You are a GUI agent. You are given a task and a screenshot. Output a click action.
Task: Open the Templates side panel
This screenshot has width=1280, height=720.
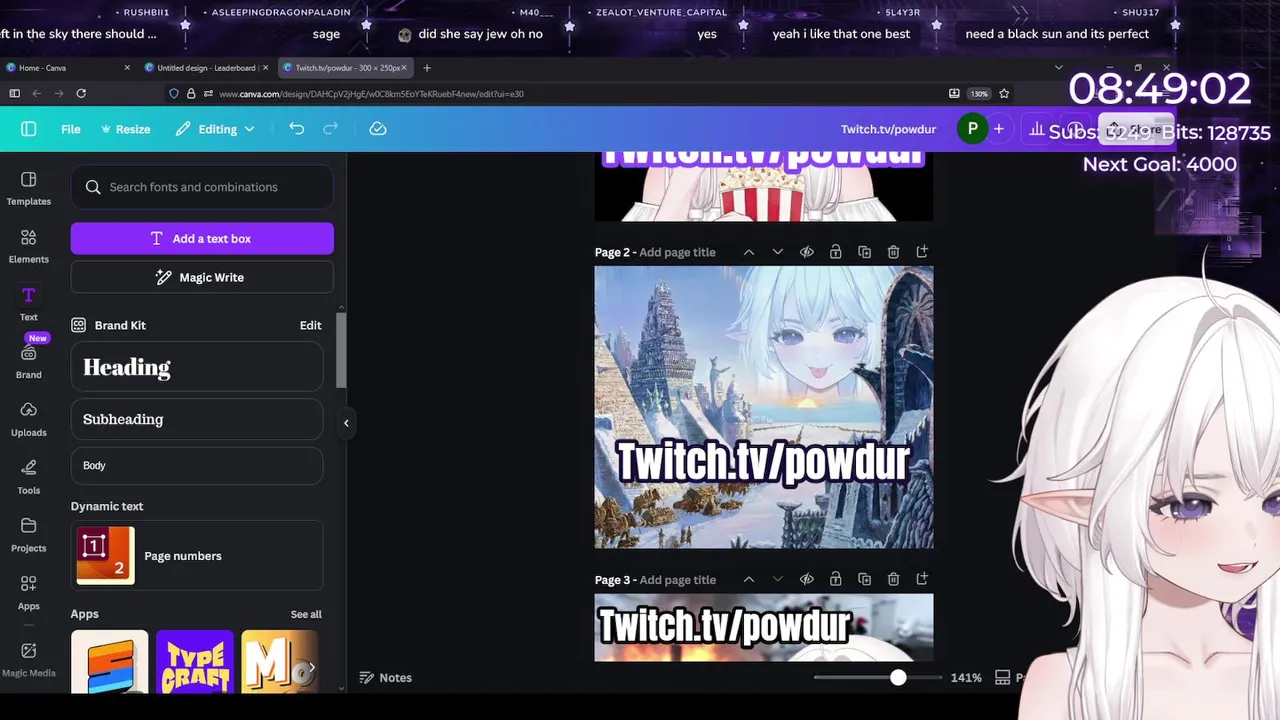coord(28,188)
